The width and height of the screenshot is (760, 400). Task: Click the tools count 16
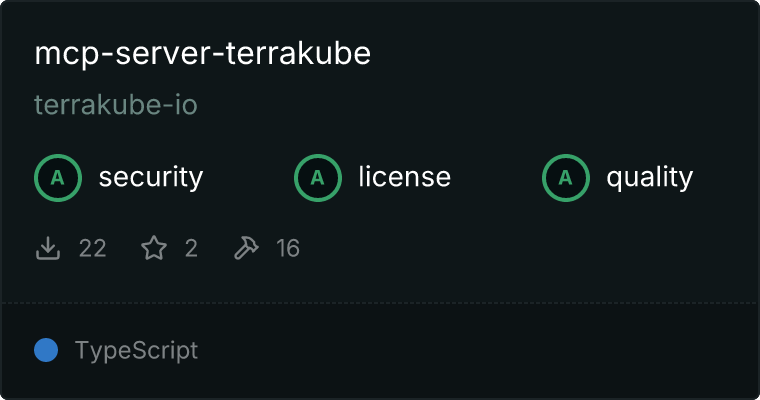(x=288, y=249)
